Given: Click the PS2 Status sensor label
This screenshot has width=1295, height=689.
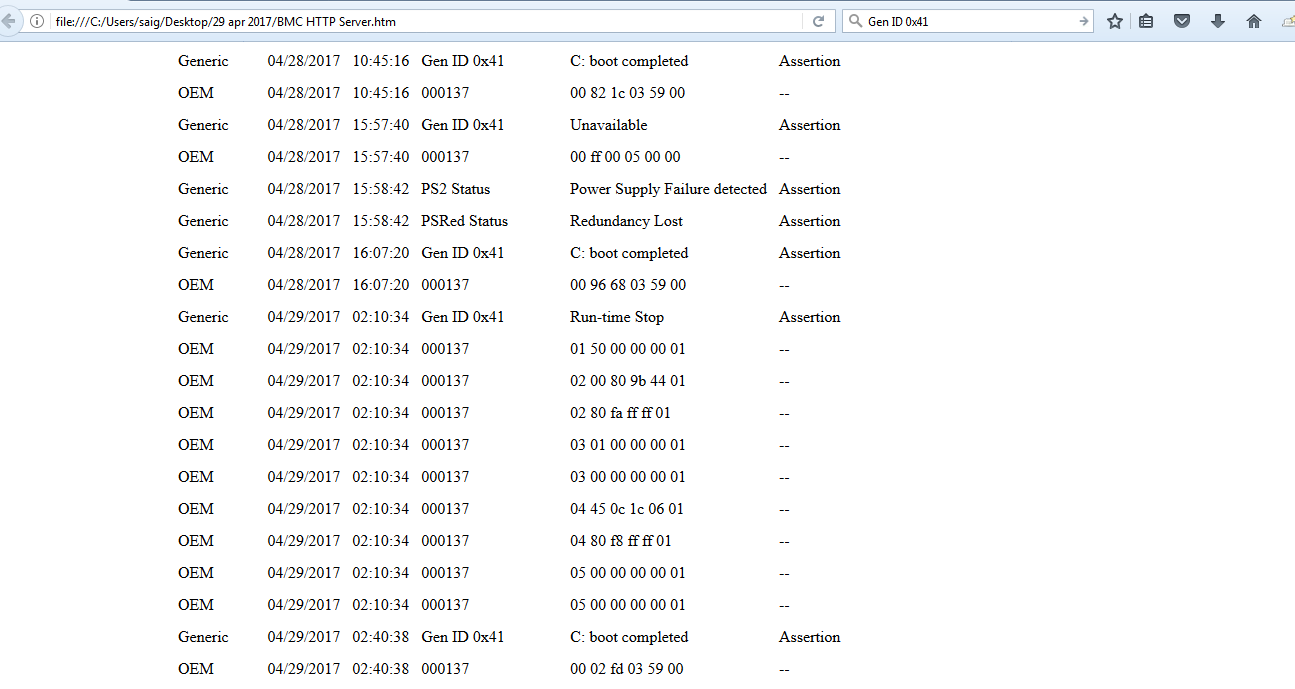Looking at the screenshot, I should [x=455, y=188].
